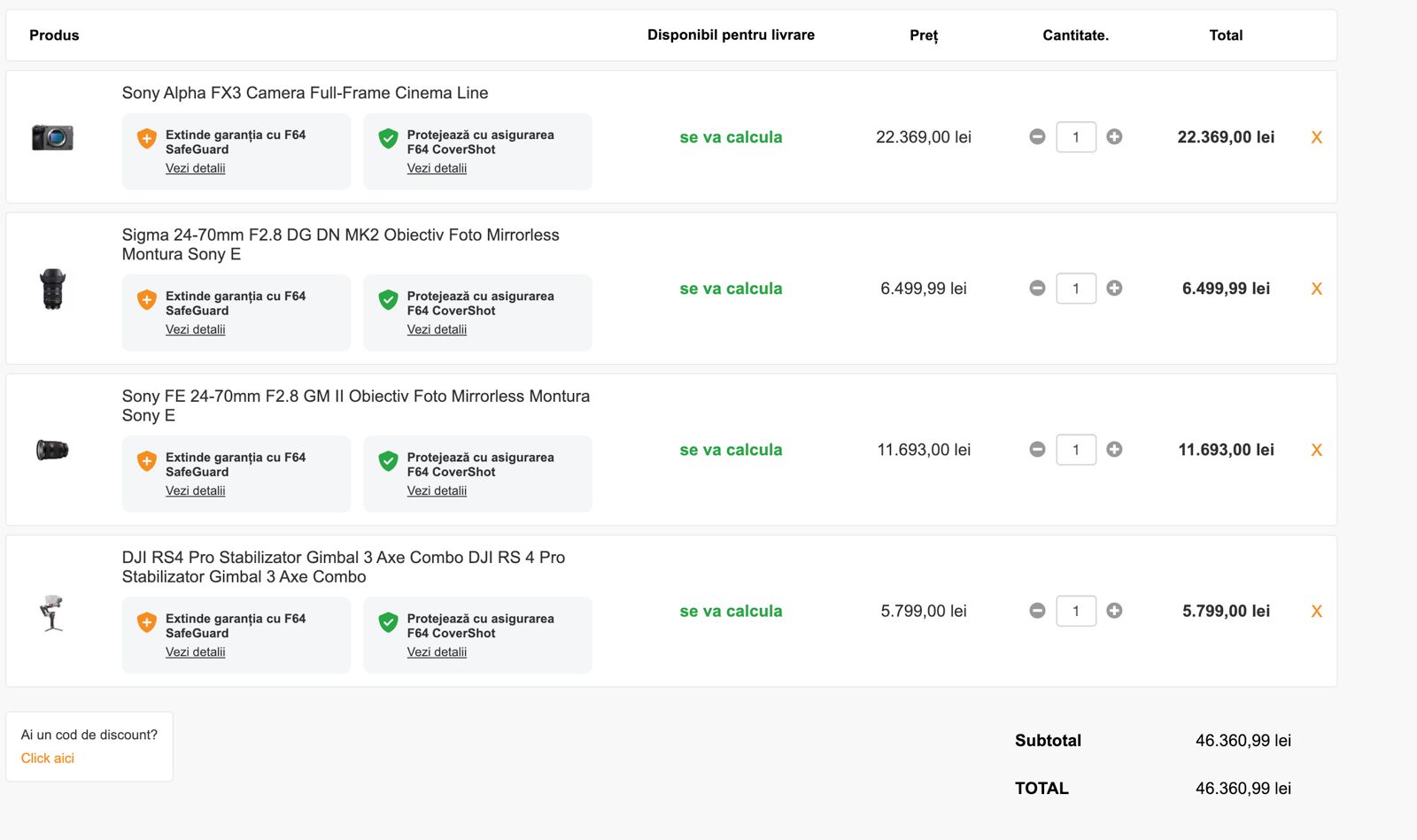
Task: Open Sony Alpha FX3 camera thumbnail
Action: pos(52,137)
